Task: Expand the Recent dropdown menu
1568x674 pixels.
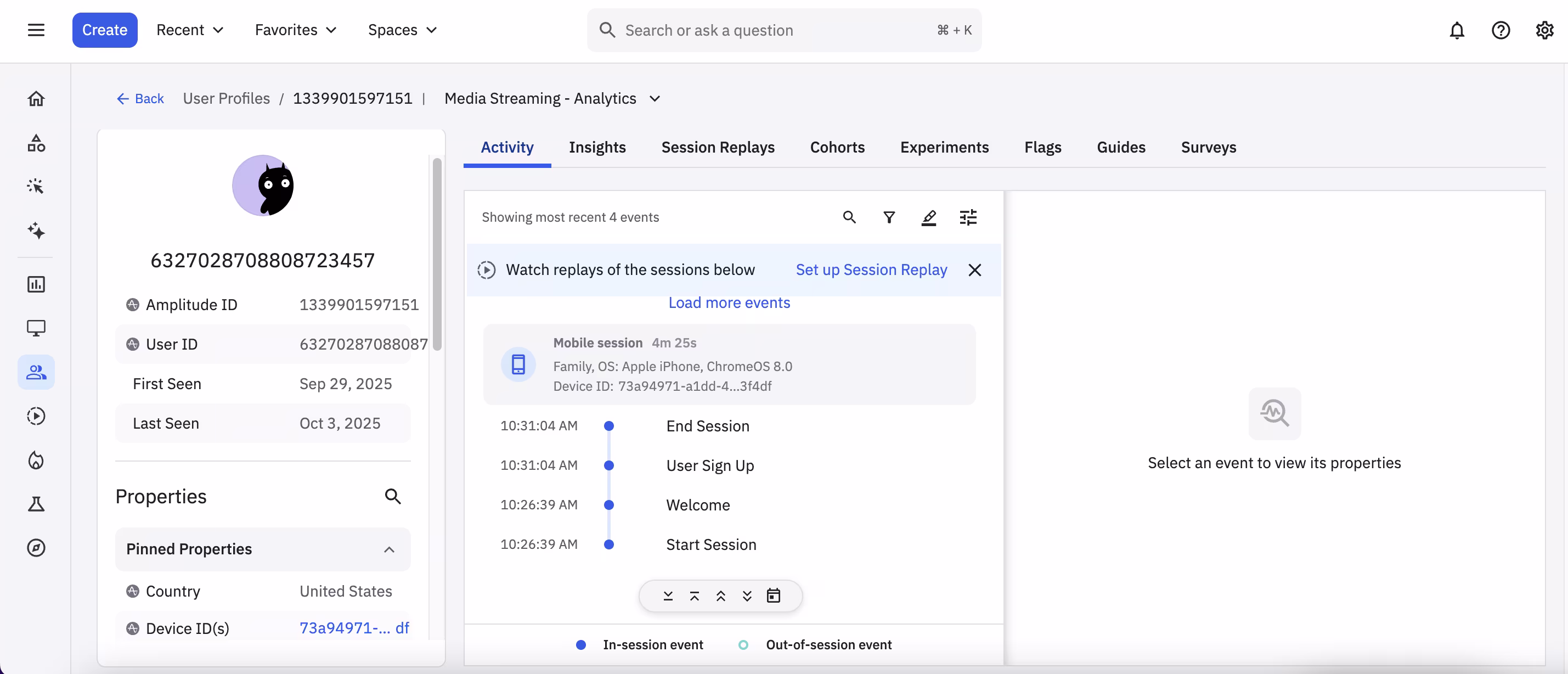Action: point(190,30)
